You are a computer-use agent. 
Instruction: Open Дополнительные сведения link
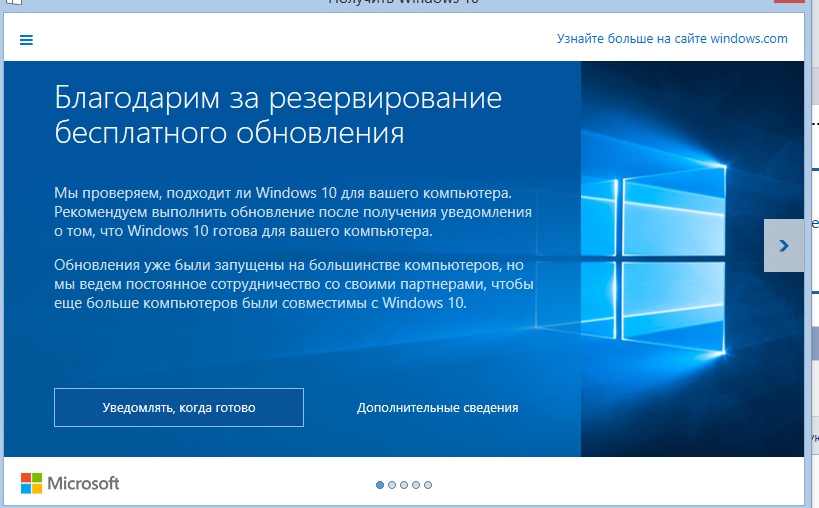click(437, 408)
